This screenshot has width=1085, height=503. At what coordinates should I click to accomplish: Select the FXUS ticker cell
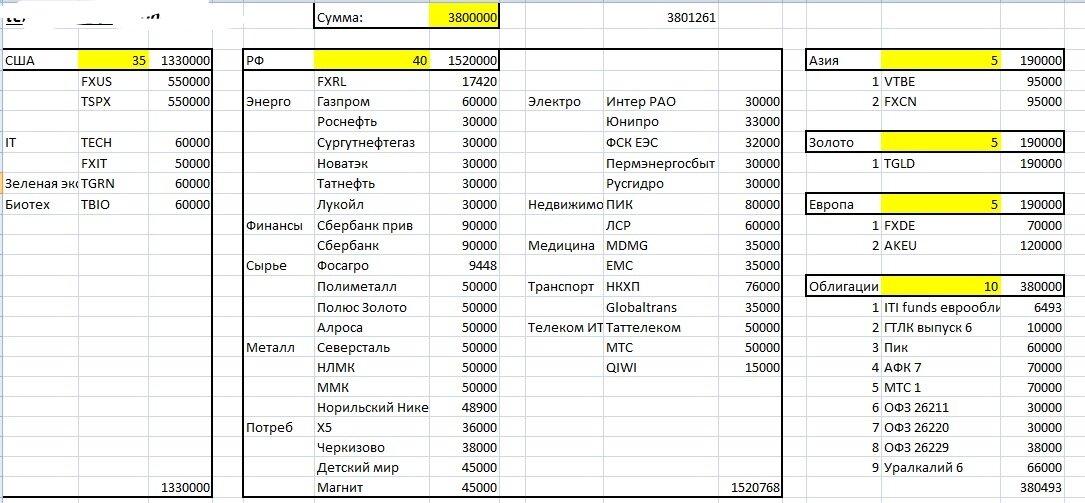pos(113,81)
